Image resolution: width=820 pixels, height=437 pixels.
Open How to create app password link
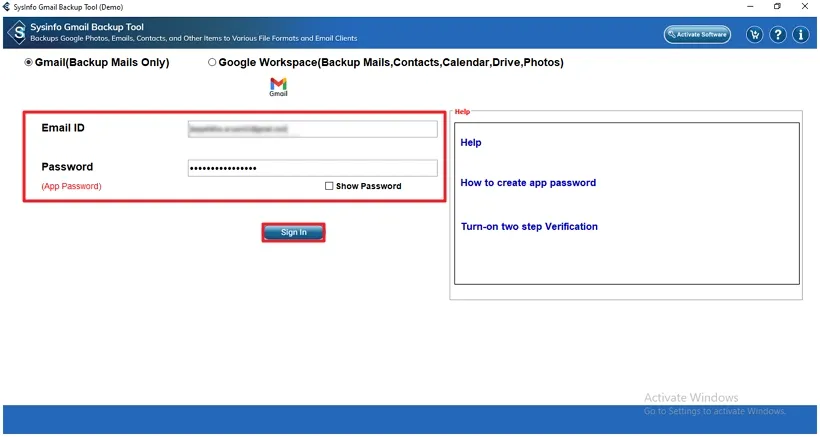[x=528, y=183]
